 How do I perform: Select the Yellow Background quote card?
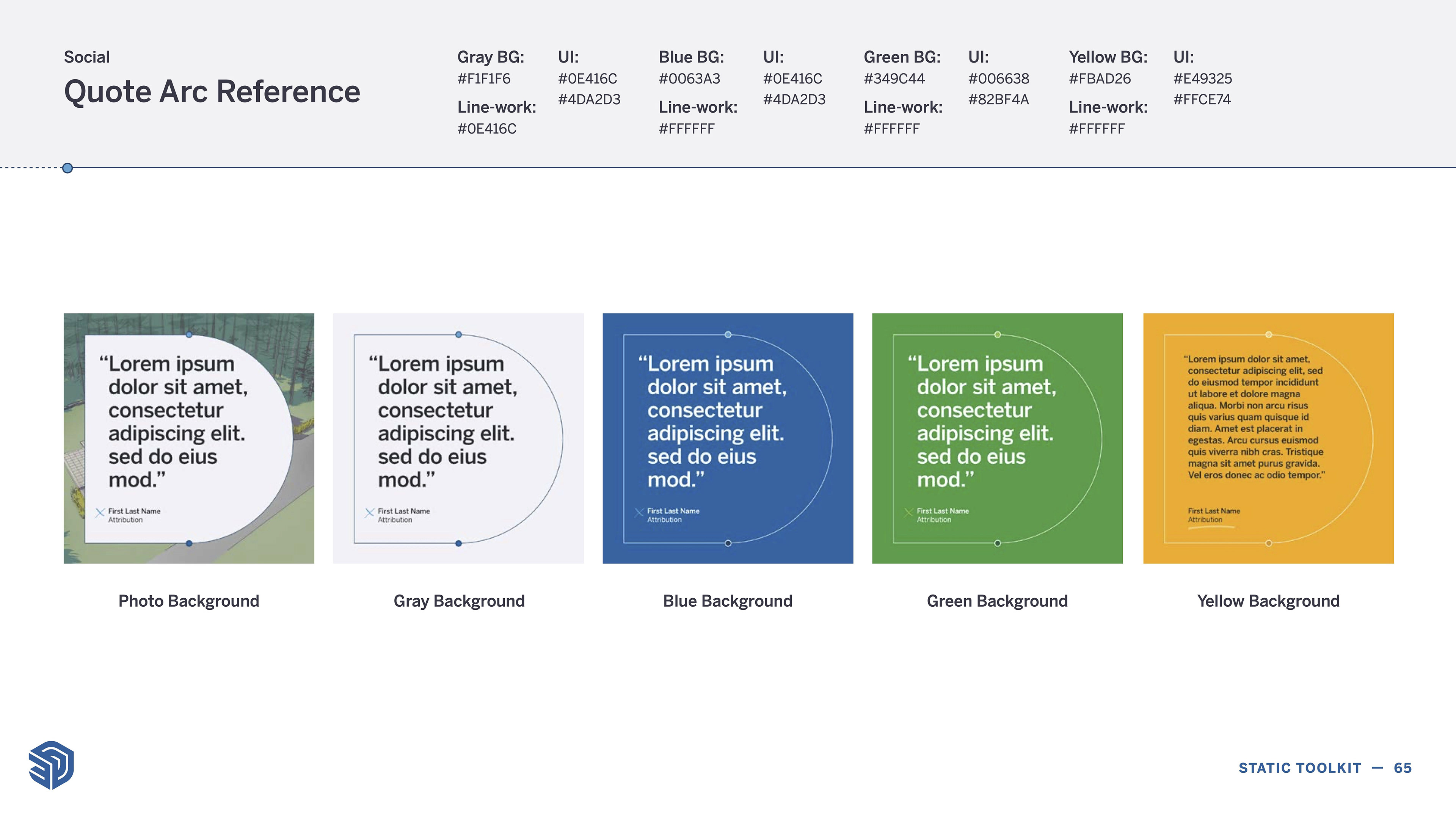click(1268, 438)
